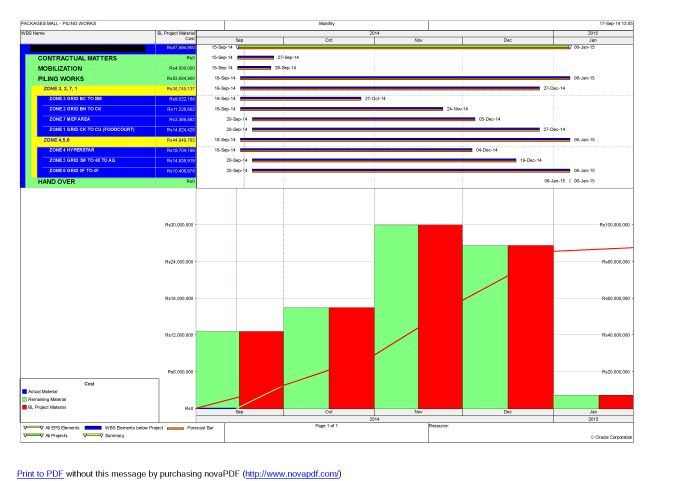Click the All EPS Elements legend bar icon
The height and width of the screenshot is (481, 680).
point(33,428)
